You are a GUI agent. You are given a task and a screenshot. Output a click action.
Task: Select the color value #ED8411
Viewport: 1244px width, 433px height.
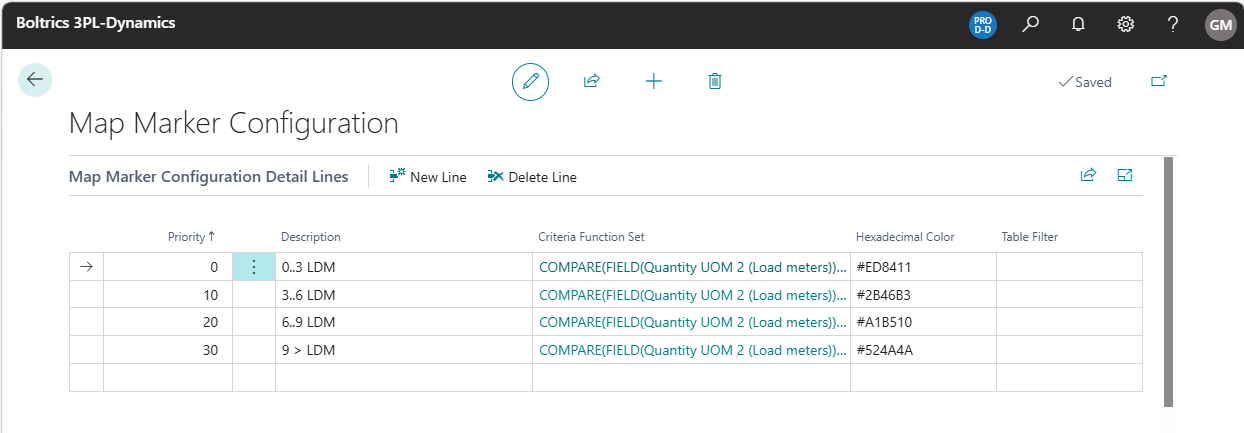pos(924,267)
